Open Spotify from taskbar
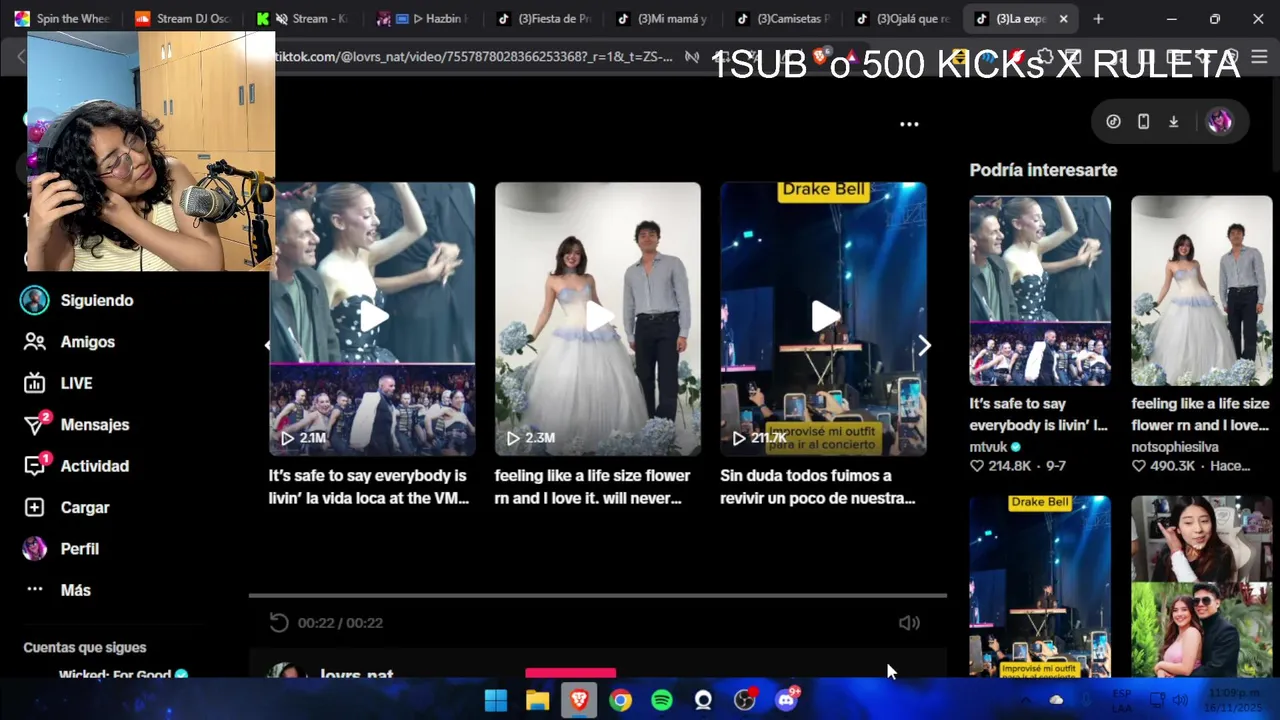 click(662, 700)
